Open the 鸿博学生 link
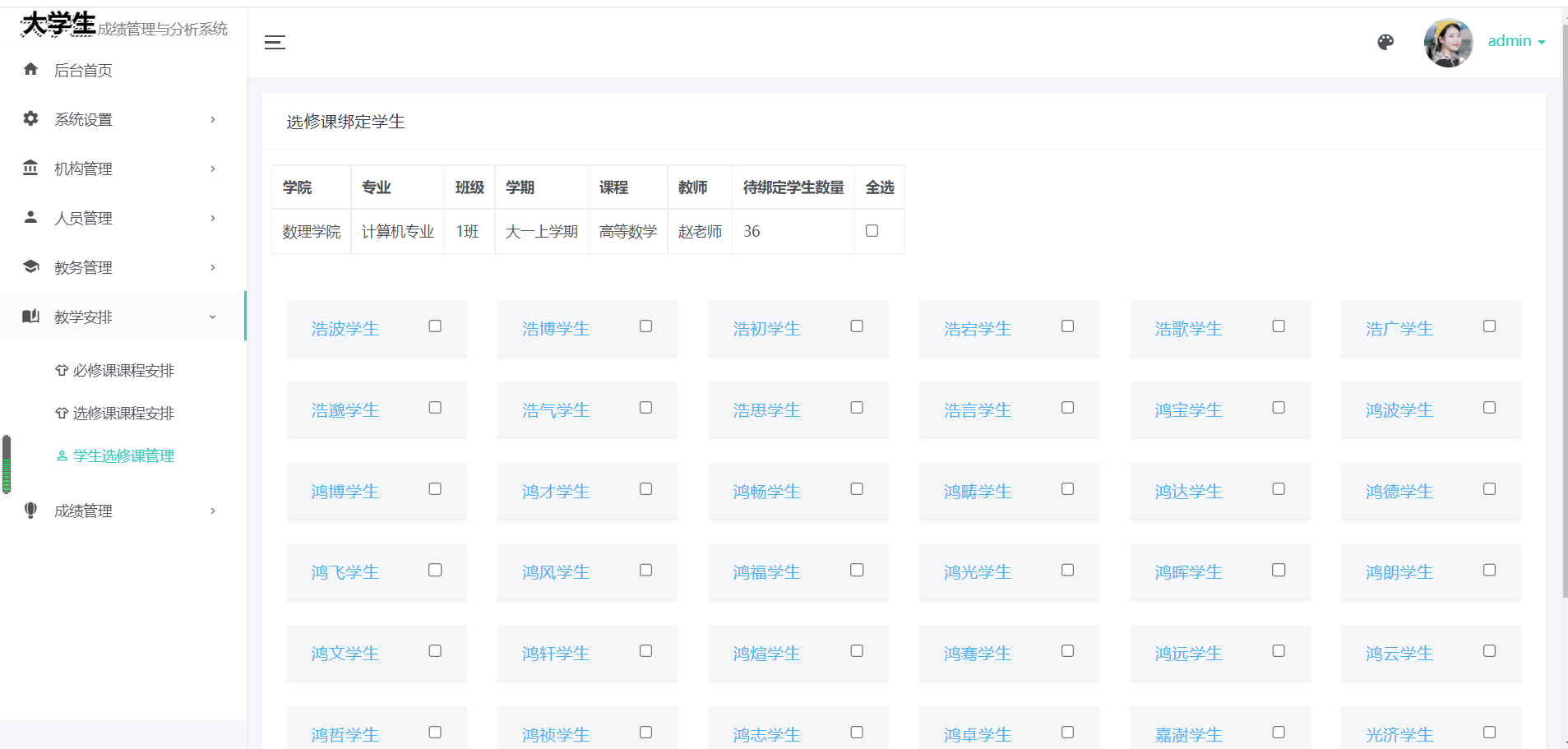Screen dimensions: 1568x749 (345, 492)
